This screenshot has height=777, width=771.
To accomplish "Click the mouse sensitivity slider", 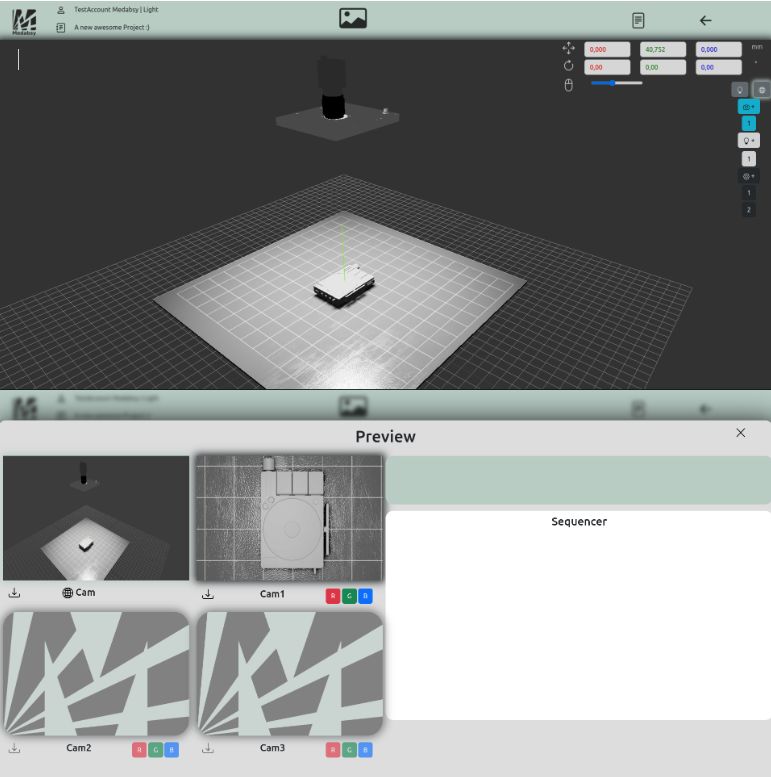I will click(616, 83).
